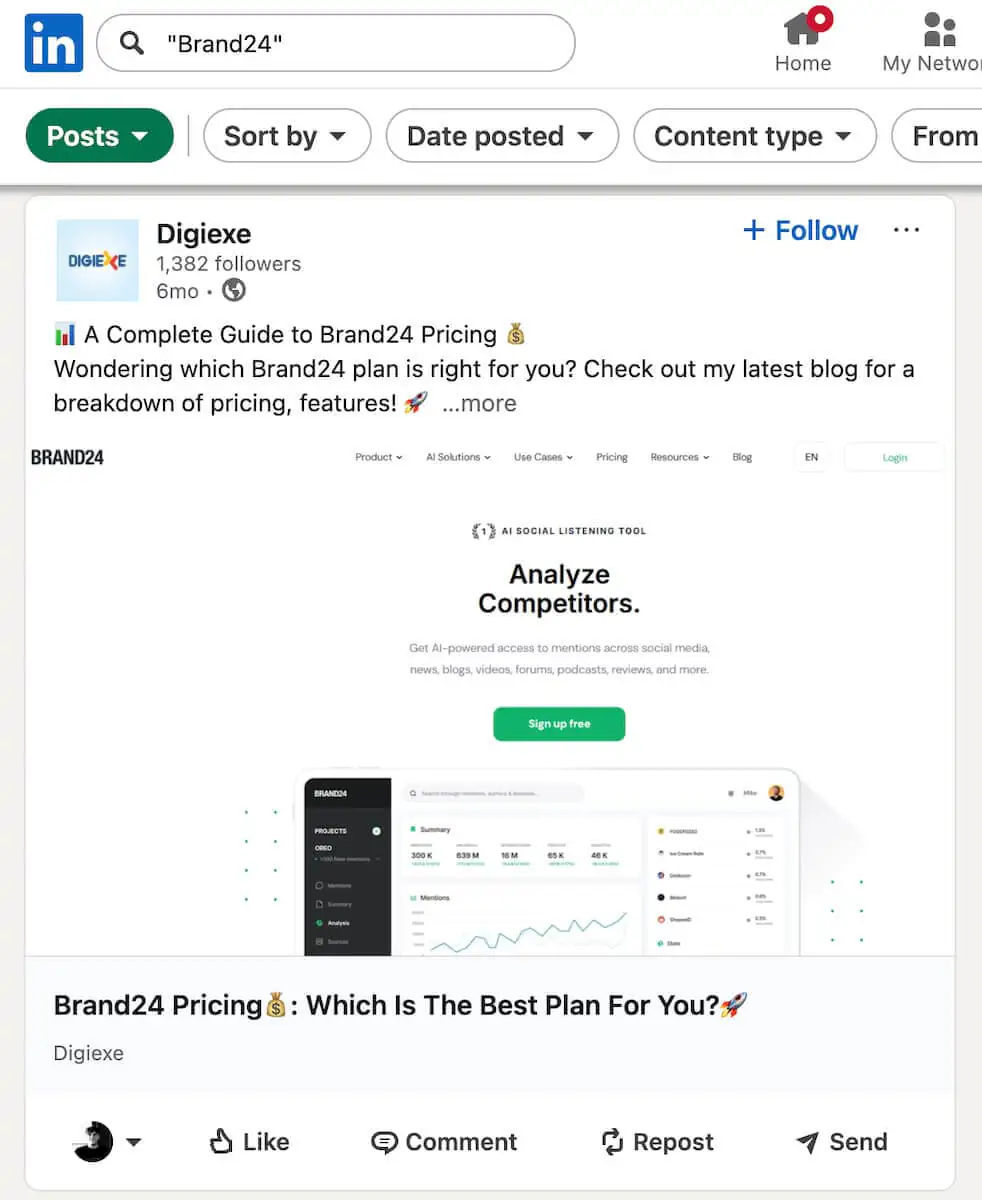
Task: Click the Like thumbs-up icon
Action: coord(221,1142)
